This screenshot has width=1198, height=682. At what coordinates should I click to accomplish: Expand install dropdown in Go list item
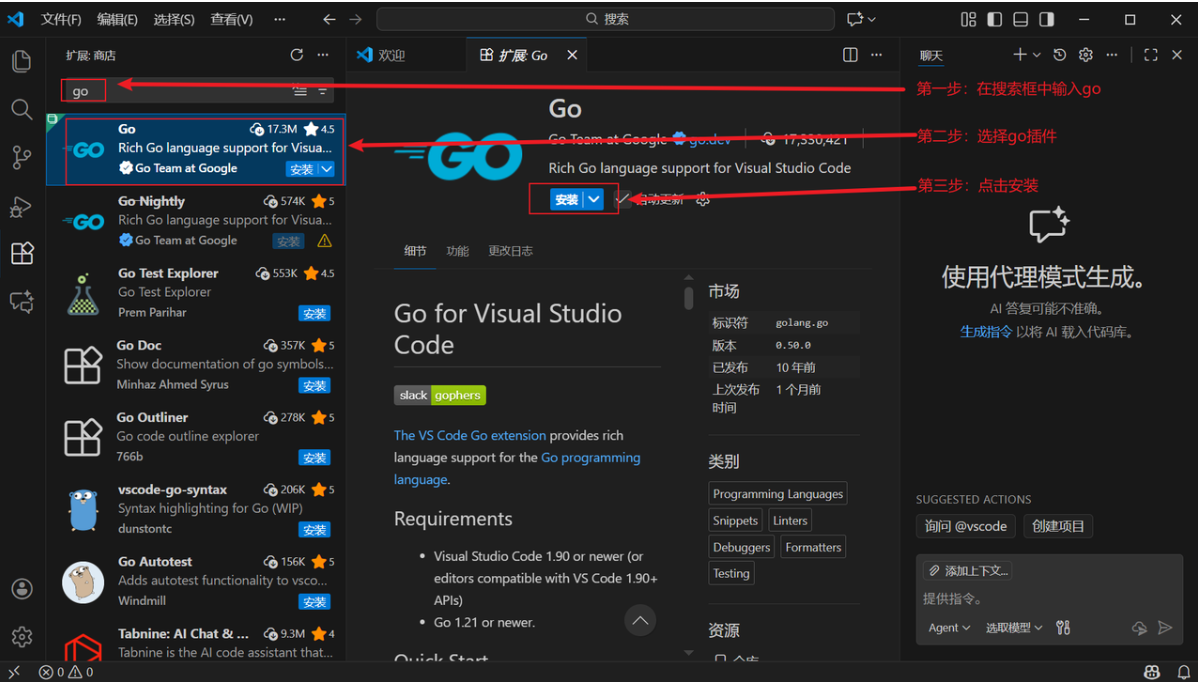click(x=326, y=170)
